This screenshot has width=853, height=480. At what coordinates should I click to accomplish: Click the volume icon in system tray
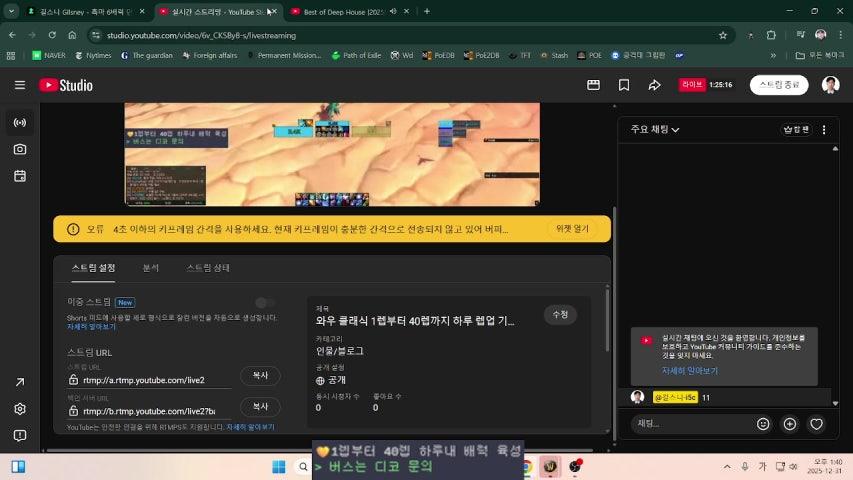coord(794,466)
